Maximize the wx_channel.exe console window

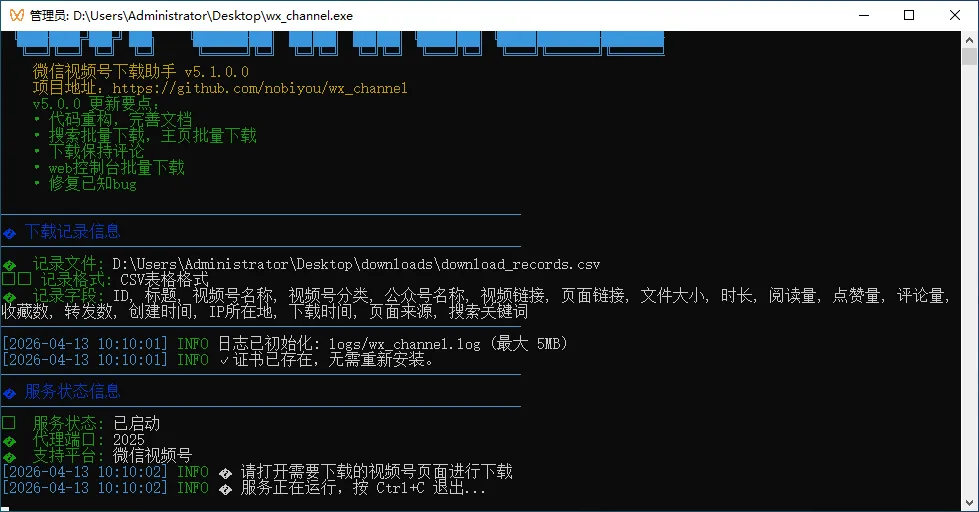[909, 15]
